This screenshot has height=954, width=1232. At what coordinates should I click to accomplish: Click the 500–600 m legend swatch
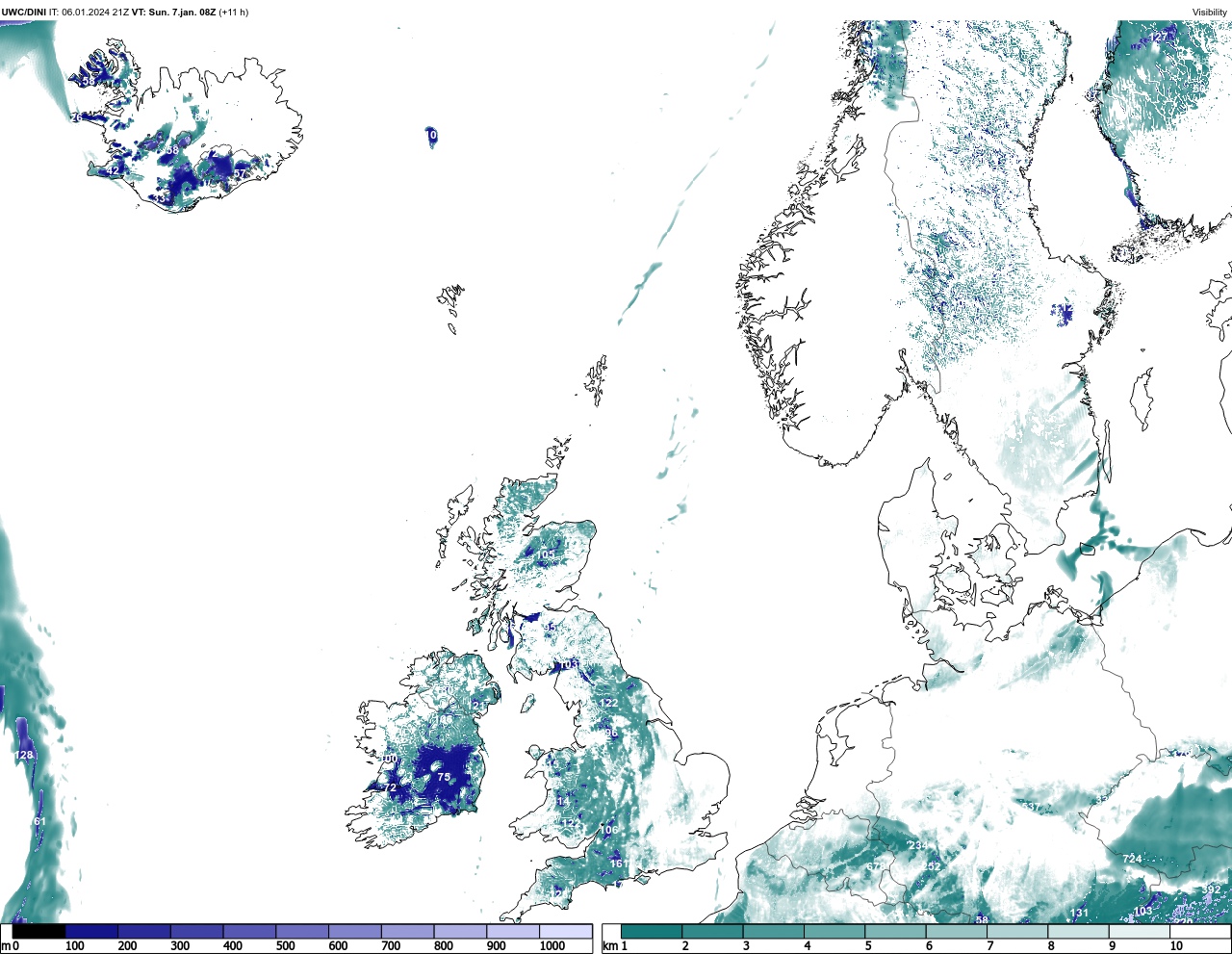click(302, 931)
